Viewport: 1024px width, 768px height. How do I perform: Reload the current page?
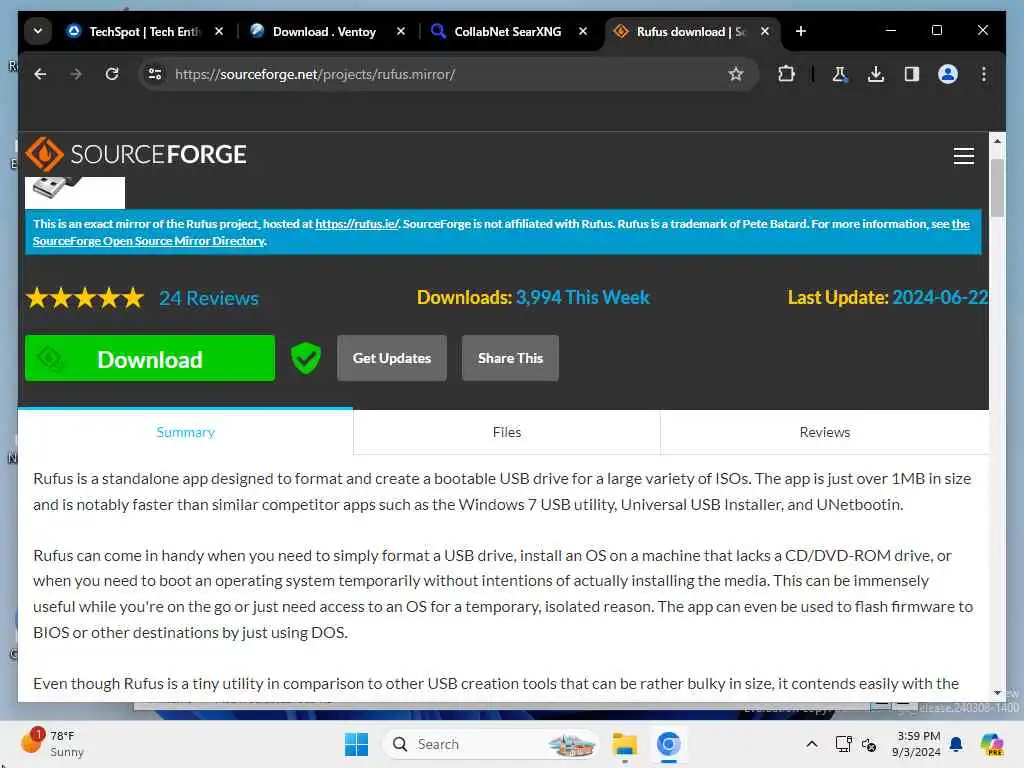tap(112, 74)
